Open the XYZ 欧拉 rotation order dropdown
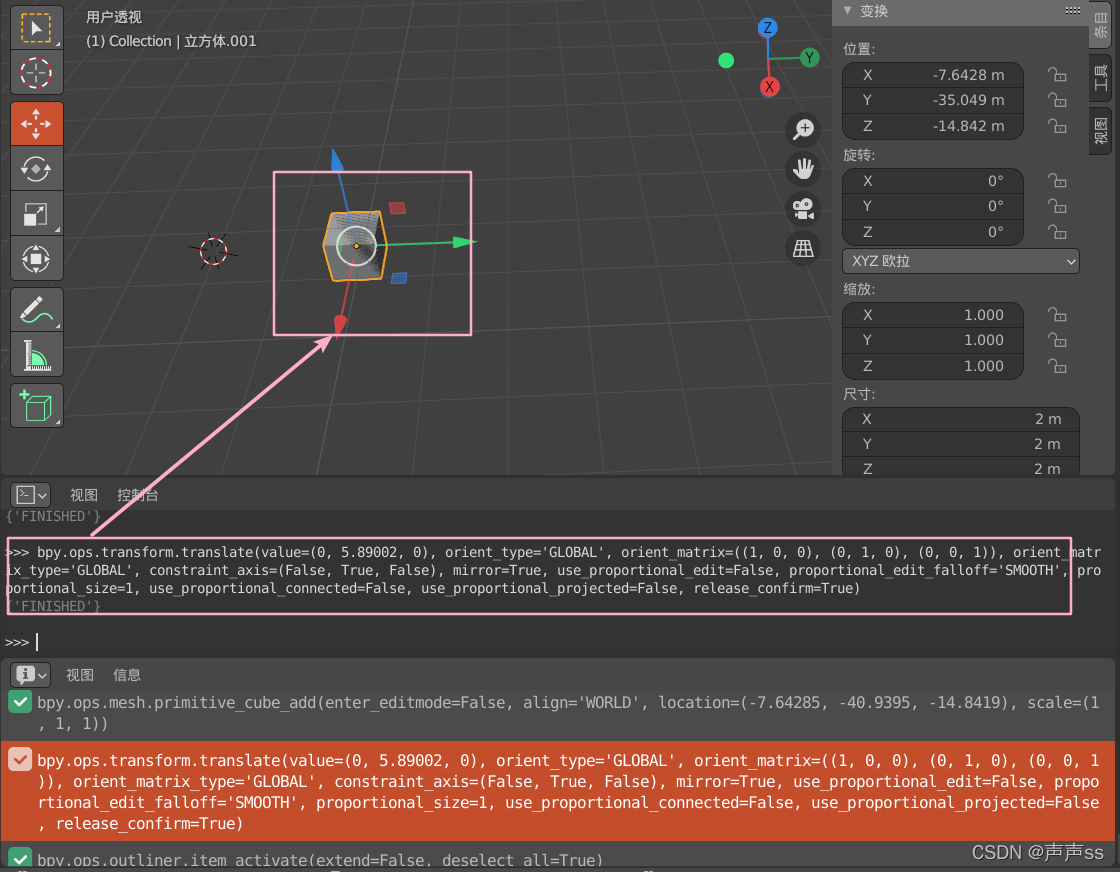Viewport: 1120px width, 872px height. pos(960,261)
